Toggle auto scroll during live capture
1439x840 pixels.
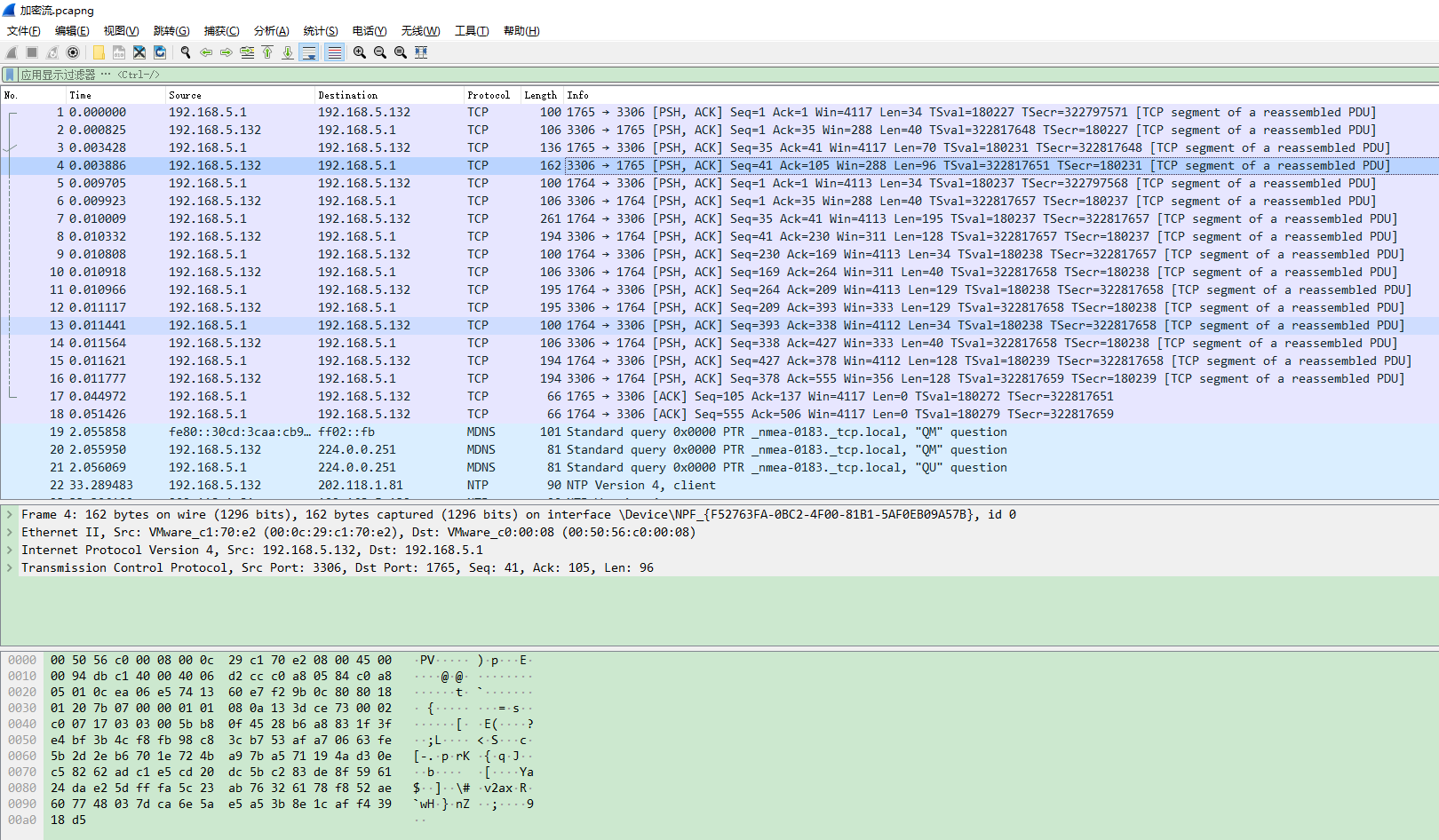point(309,52)
